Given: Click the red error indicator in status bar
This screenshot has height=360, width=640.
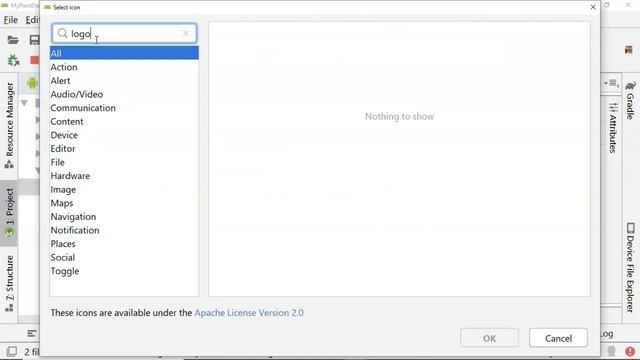Looking at the screenshot, I should 630,351.
